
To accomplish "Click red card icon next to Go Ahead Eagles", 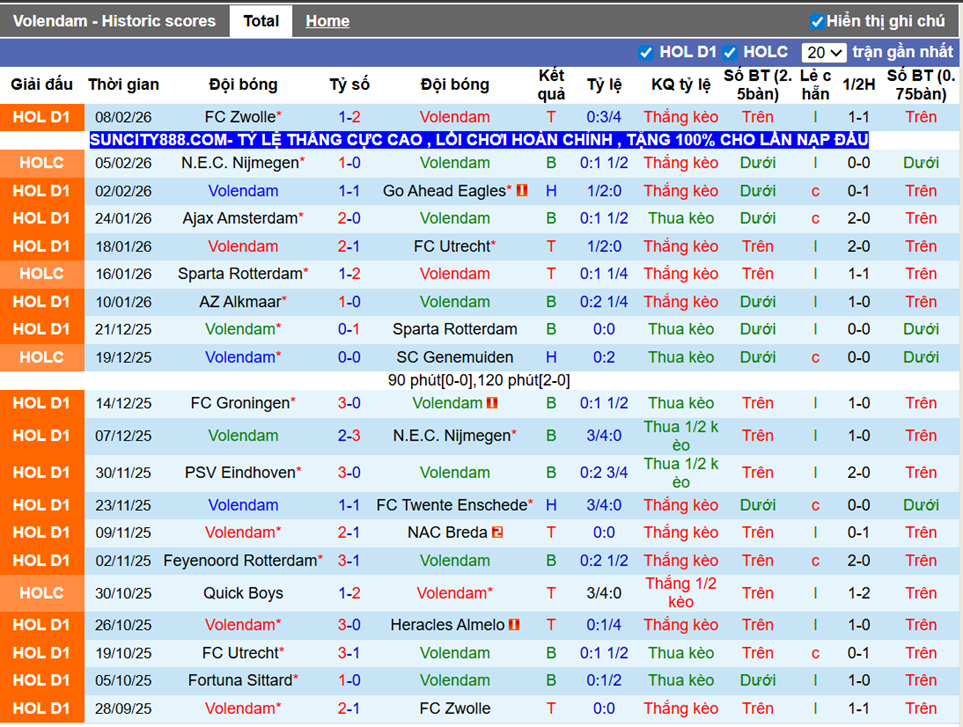I will (x=522, y=190).
